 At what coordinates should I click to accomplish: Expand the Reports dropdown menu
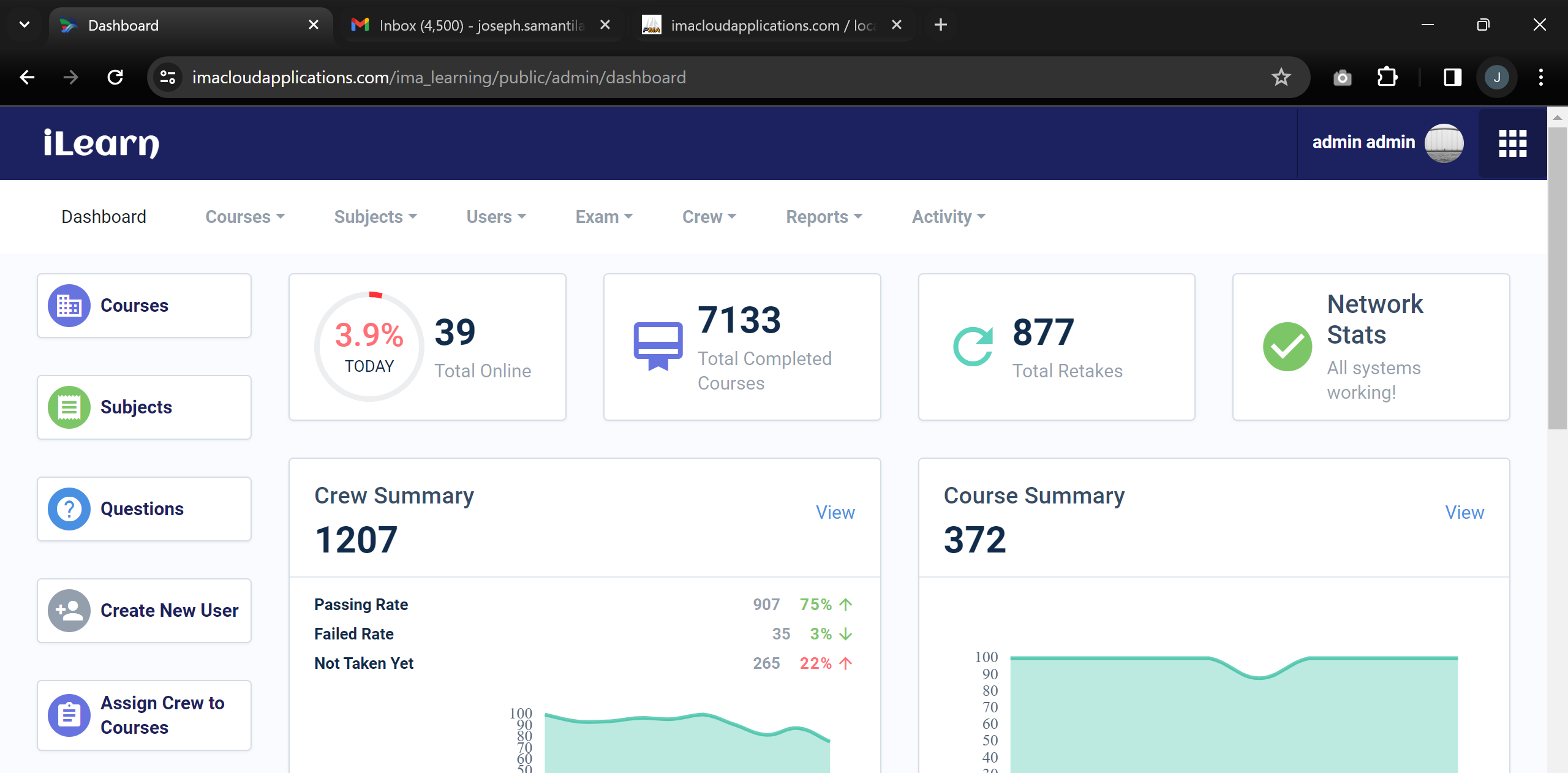click(824, 217)
